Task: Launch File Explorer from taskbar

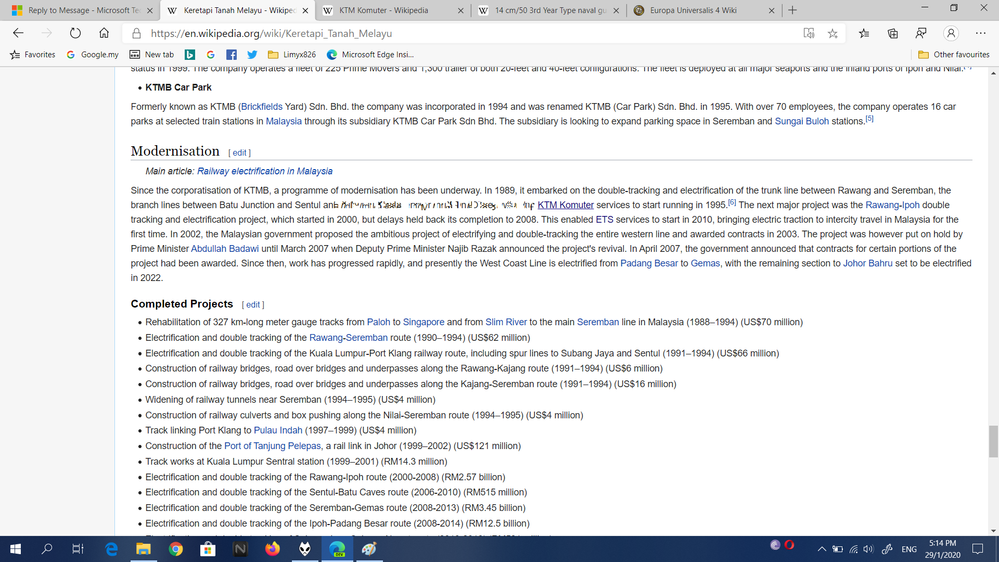Action: pyautogui.click(x=143, y=549)
